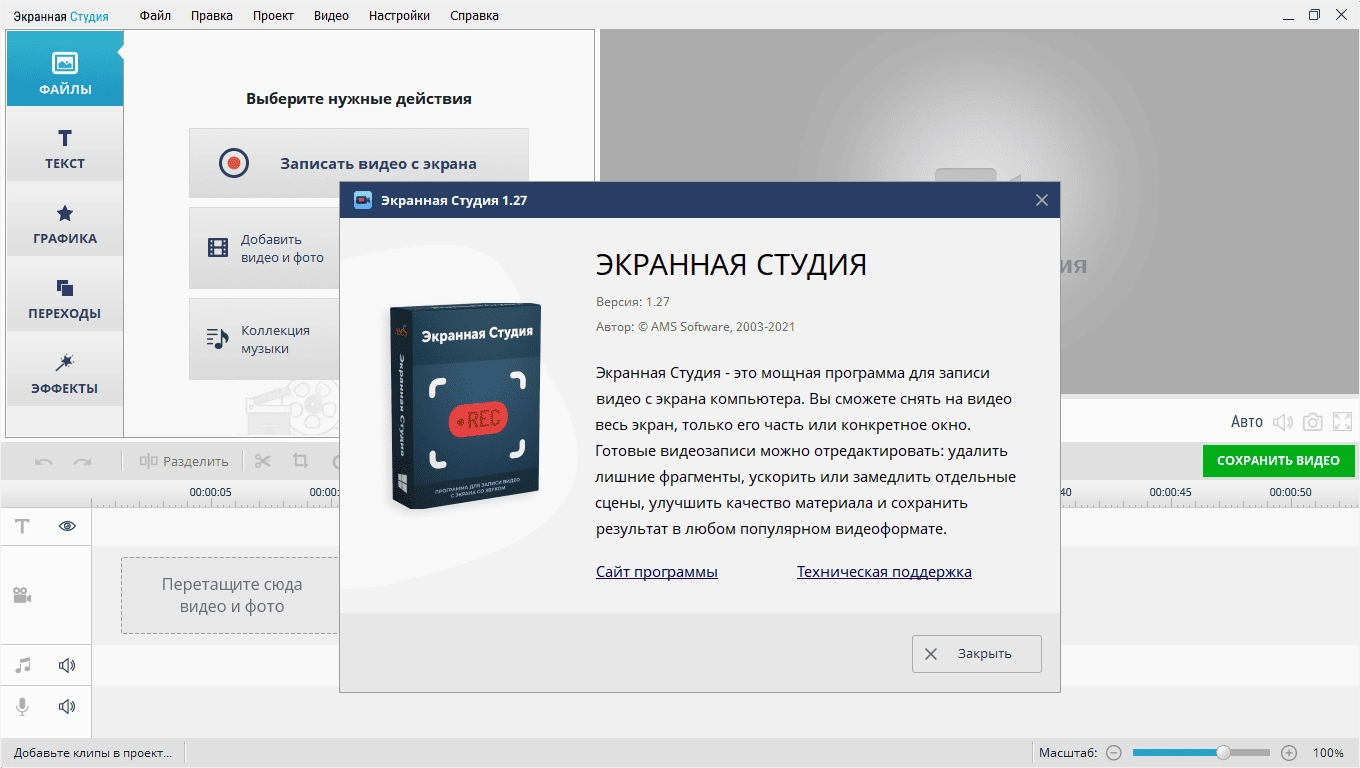The image size is (1360, 768).
Task: Click the microphone track icon
Action: coord(22,706)
